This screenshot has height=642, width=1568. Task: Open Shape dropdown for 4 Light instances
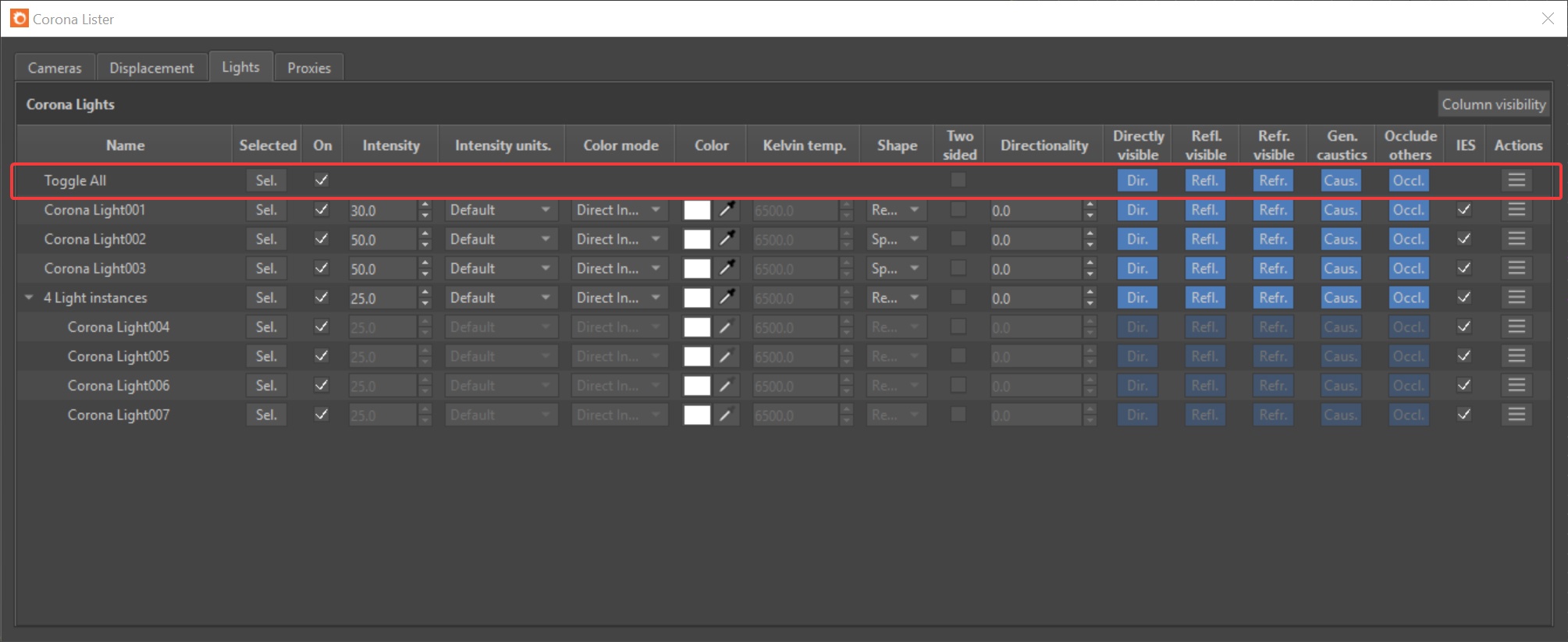pyautogui.click(x=897, y=298)
